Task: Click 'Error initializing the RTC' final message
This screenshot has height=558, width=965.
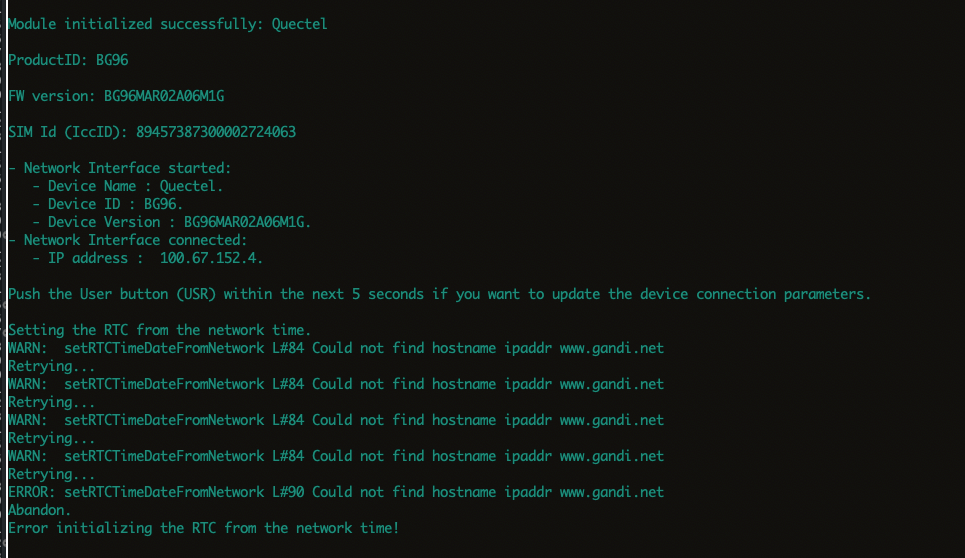Action: tap(204, 528)
